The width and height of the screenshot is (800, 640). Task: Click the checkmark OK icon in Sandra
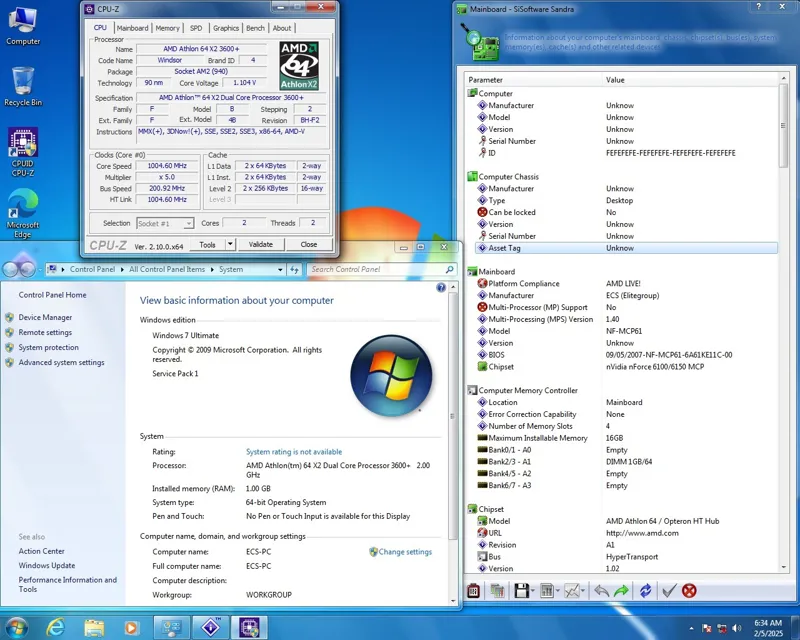[x=669, y=591]
